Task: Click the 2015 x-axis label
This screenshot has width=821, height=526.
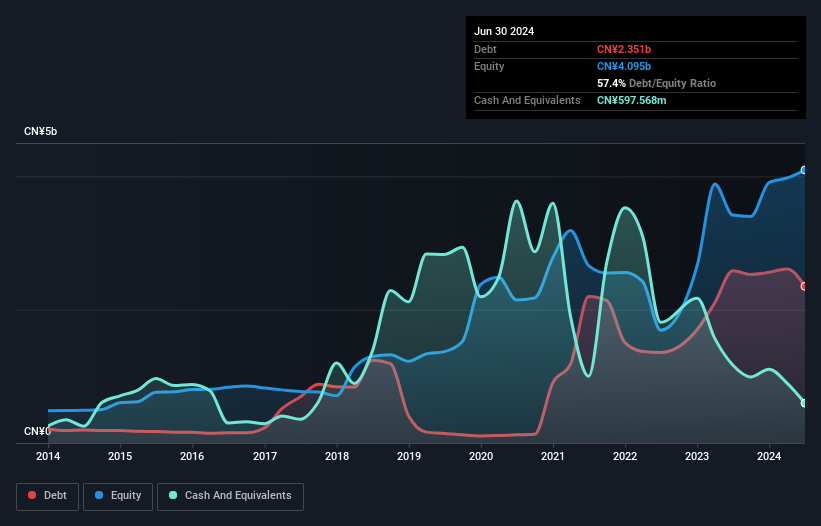Action: point(120,456)
